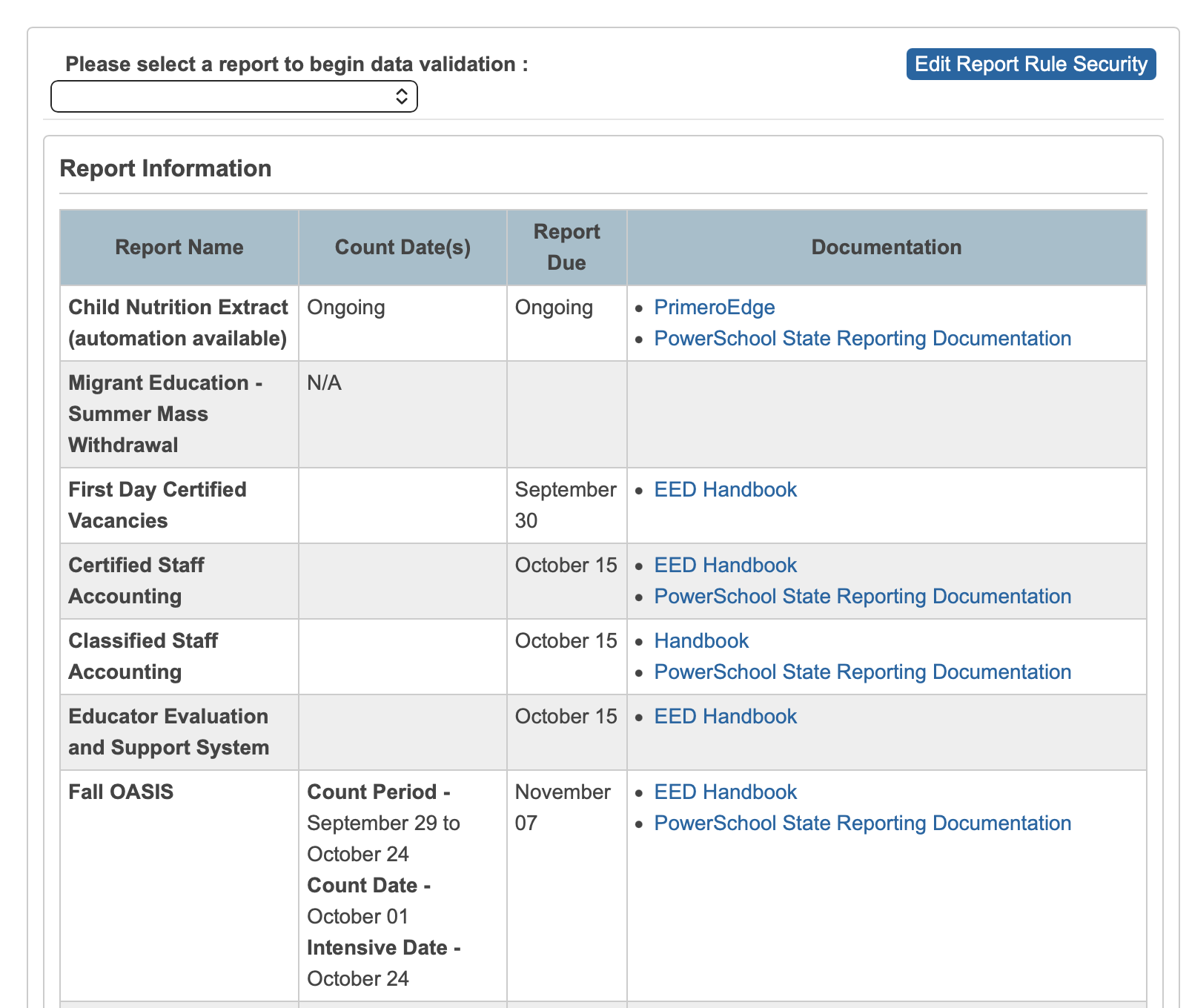Select Certified Staff Accounting report name

(x=136, y=581)
